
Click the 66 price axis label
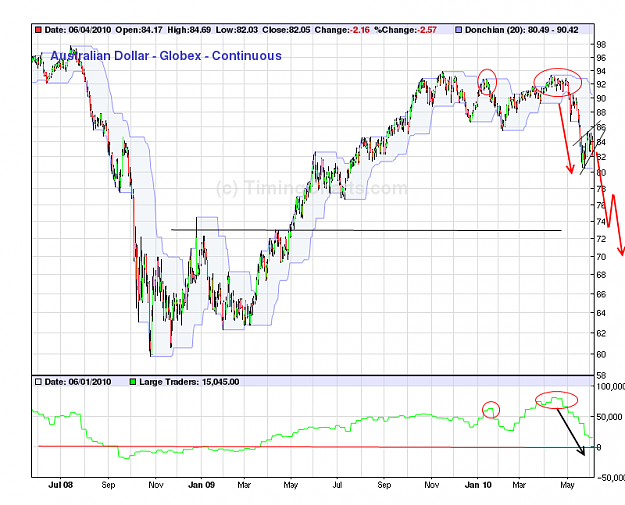pyautogui.click(x=601, y=294)
